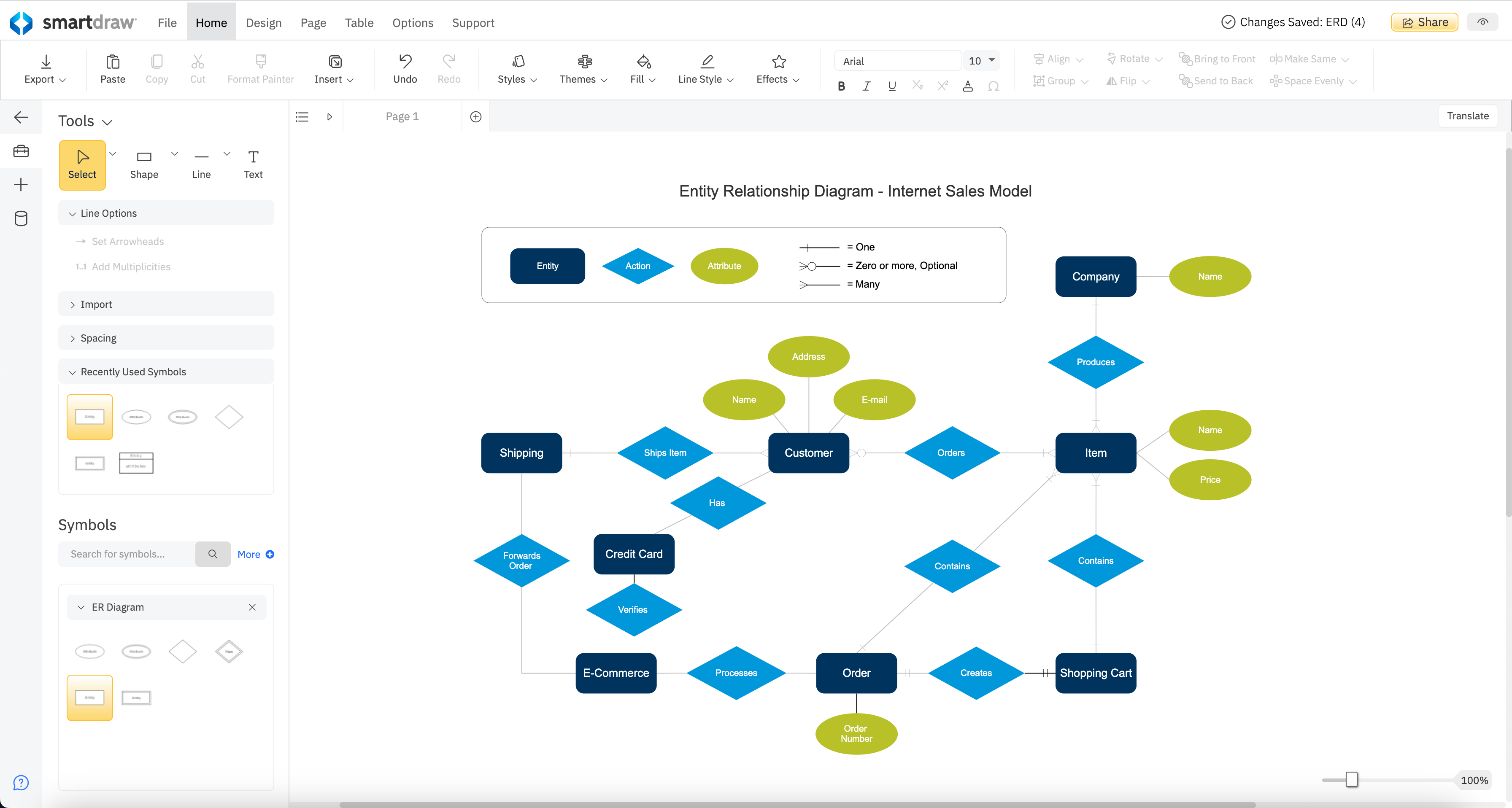Open the symbol search in the Symbols panel
The image size is (1512, 808).
(x=213, y=553)
